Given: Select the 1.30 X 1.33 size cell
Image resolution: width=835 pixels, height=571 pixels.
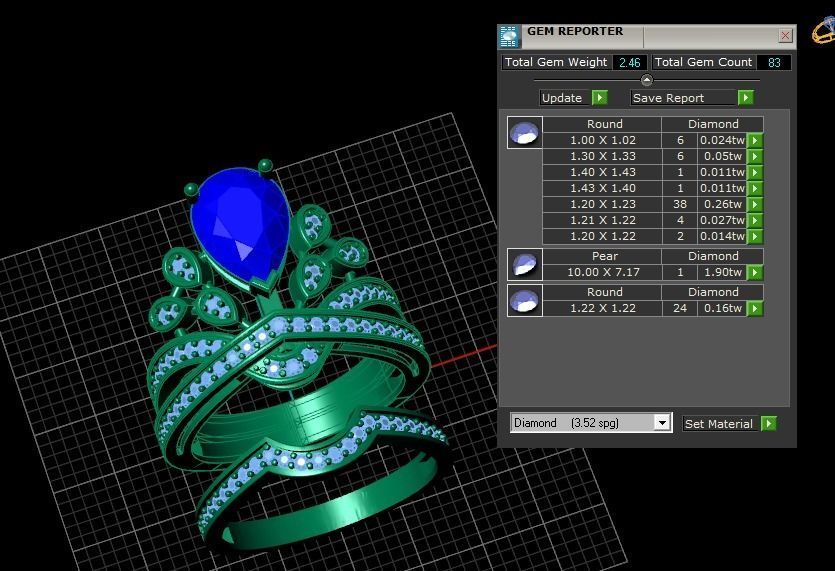Looking at the screenshot, I should (x=602, y=156).
